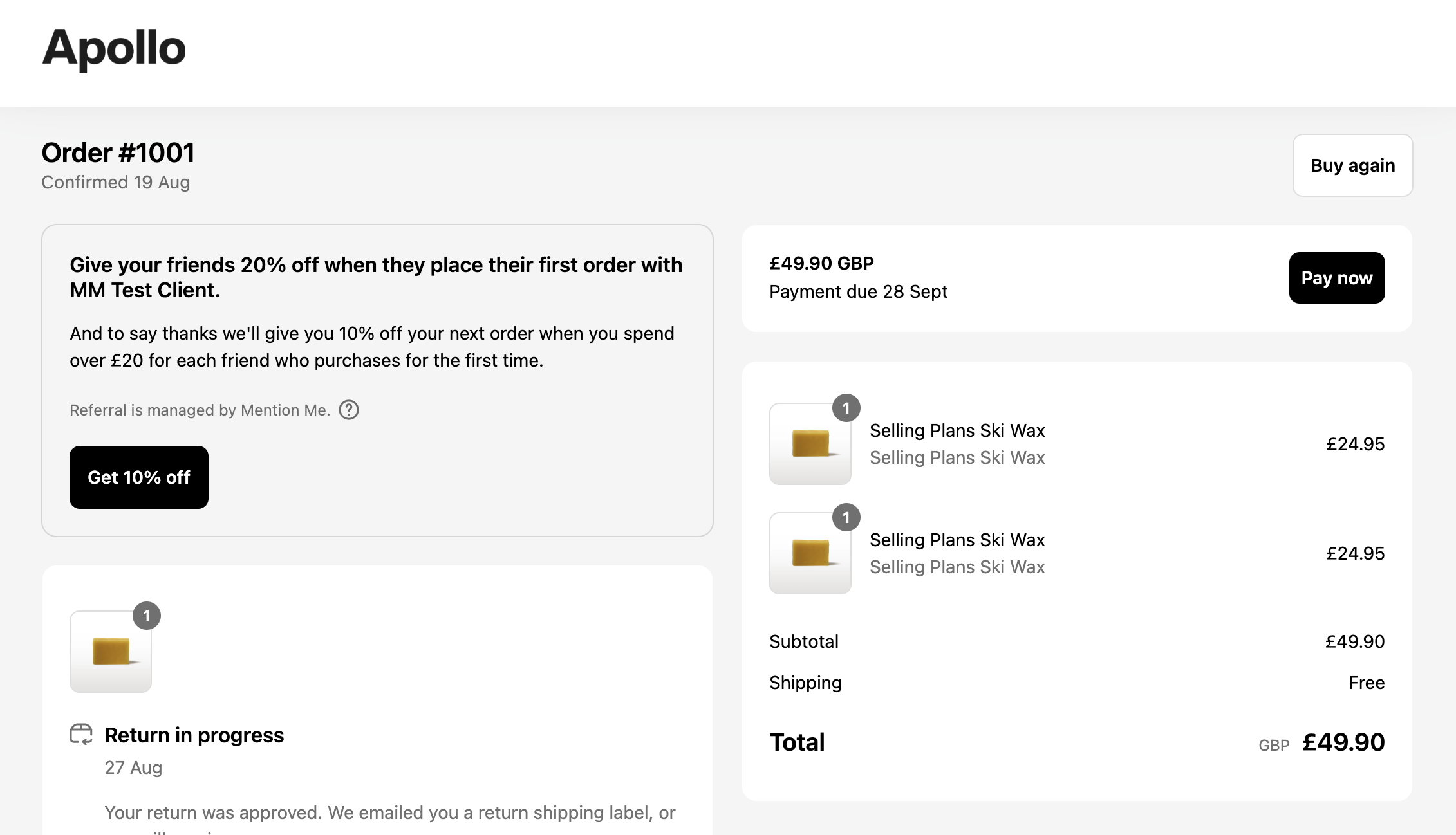The height and width of the screenshot is (835, 1456).
Task: Select the Return in progress status label
Action: 194,735
